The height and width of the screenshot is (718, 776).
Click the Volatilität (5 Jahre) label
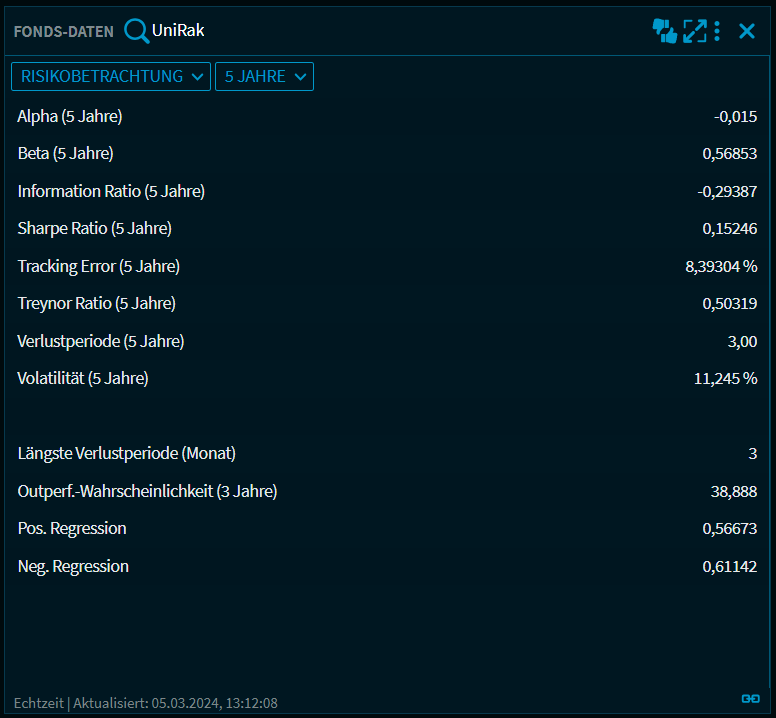coord(83,379)
